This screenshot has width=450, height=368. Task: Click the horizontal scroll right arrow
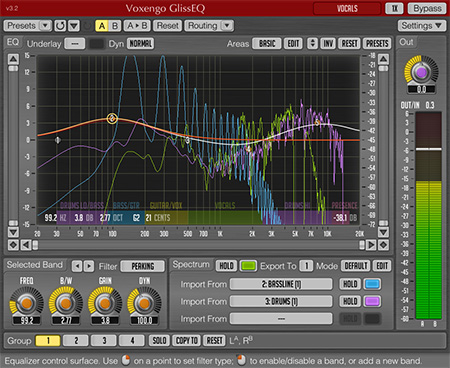pos(371,245)
